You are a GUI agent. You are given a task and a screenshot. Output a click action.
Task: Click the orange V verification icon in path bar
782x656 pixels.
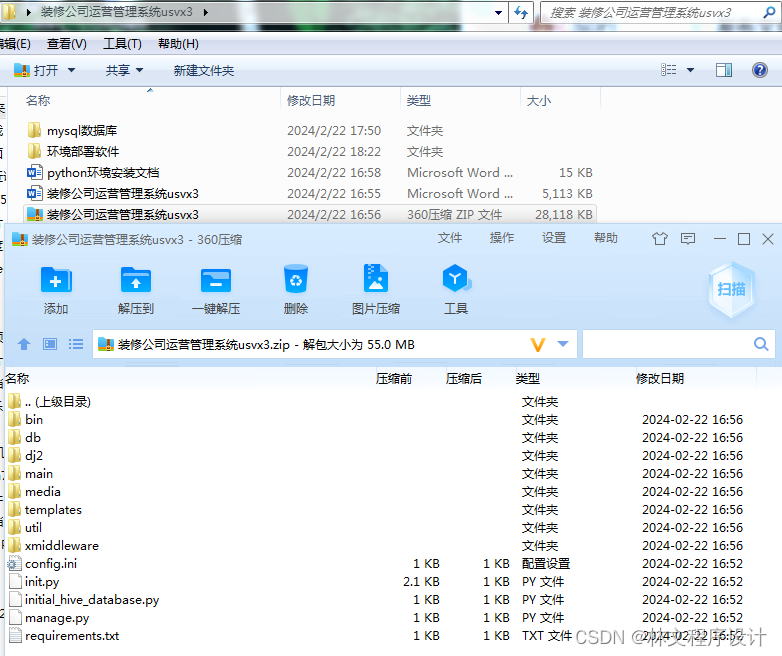click(538, 345)
